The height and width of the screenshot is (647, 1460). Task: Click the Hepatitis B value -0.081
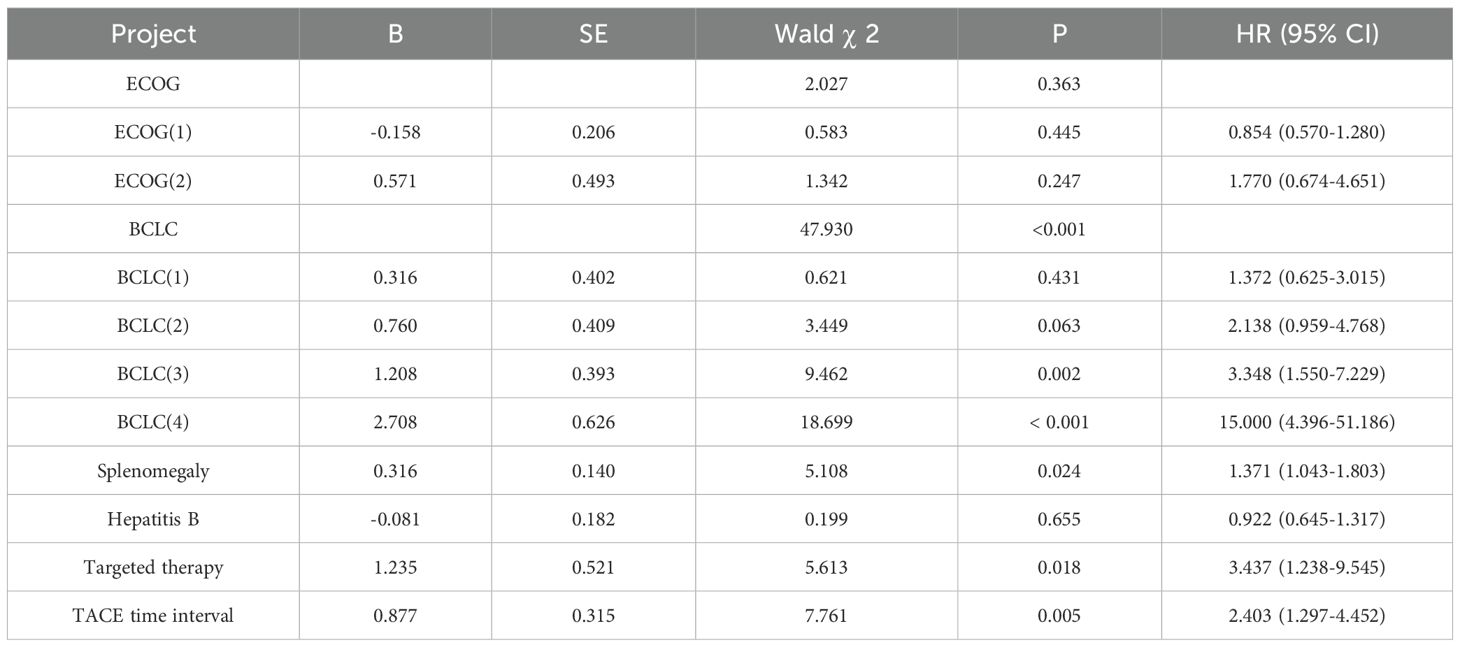[x=394, y=519]
